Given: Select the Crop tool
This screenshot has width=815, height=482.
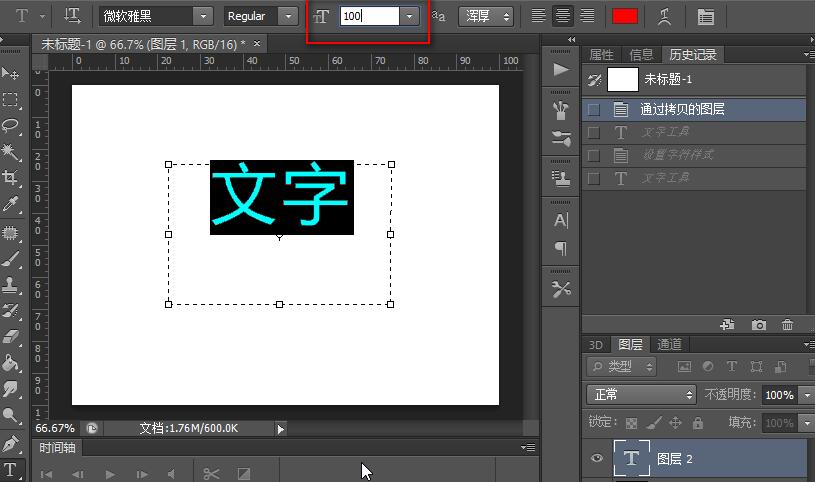Looking at the screenshot, I should pyautogui.click(x=11, y=178).
